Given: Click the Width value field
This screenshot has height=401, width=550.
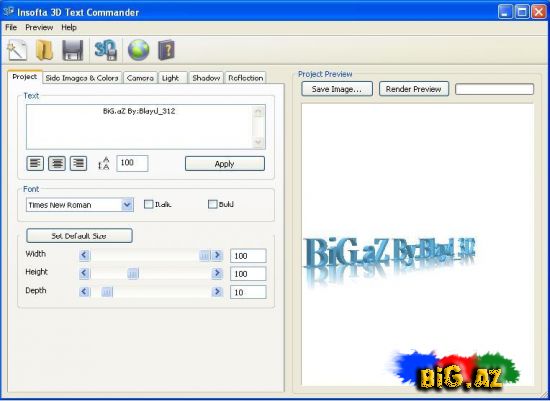Looking at the screenshot, I should [x=248, y=256].
